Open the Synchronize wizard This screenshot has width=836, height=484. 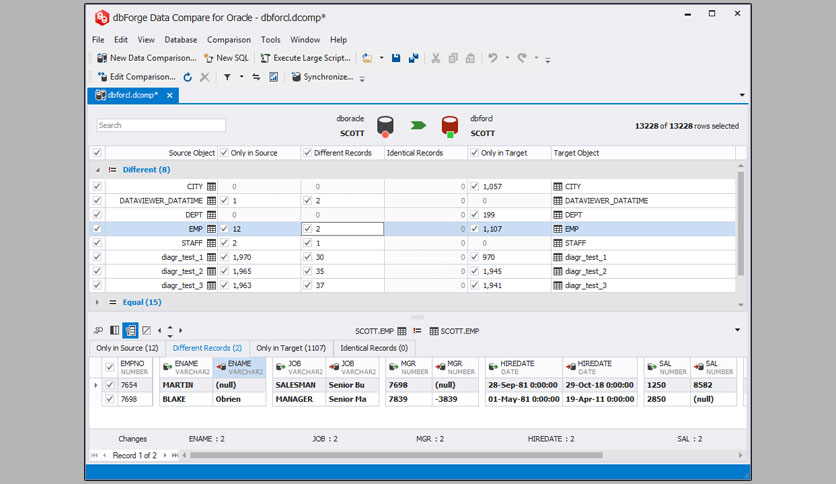pos(322,77)
